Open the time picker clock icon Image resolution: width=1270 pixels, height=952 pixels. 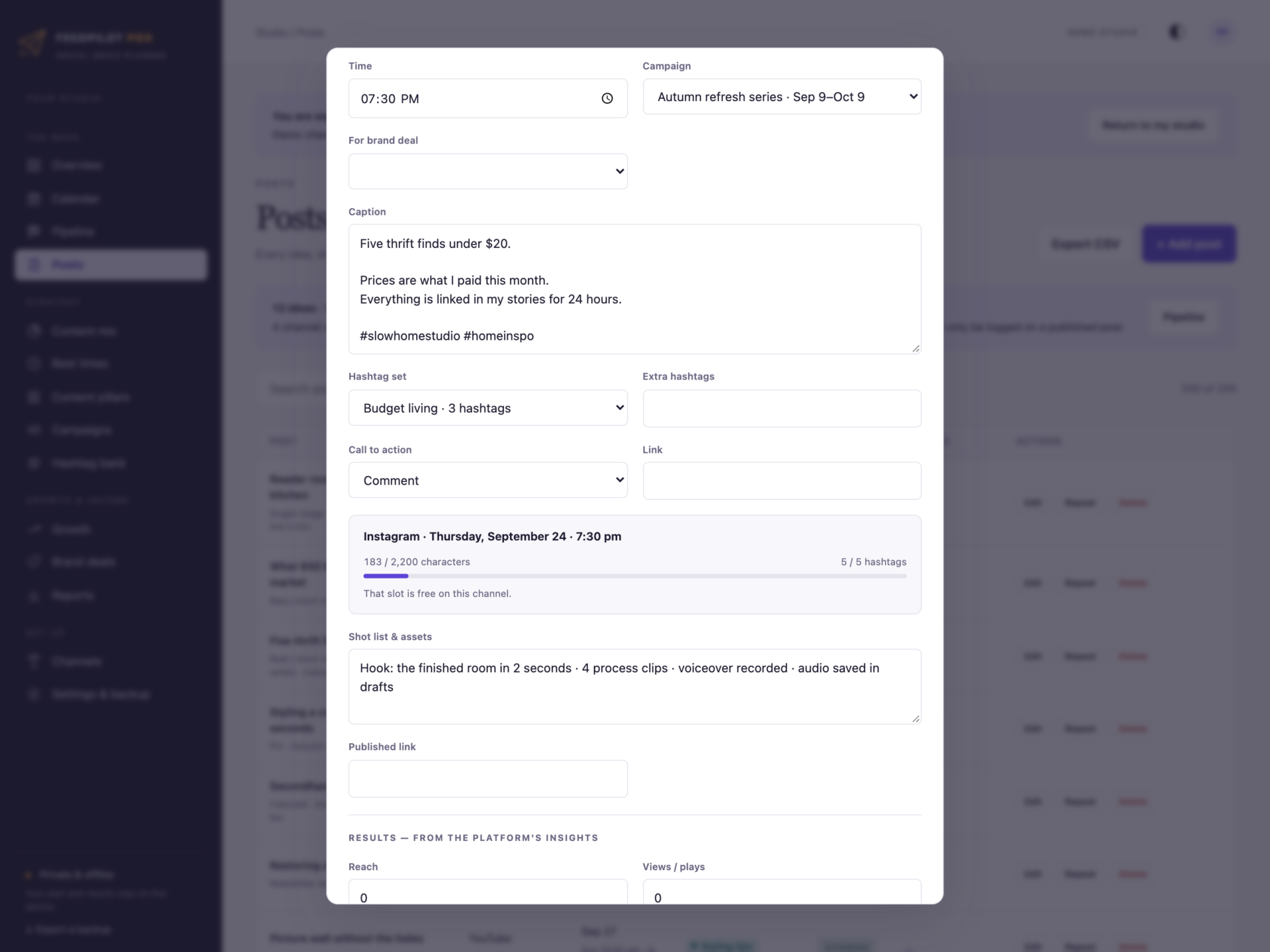[x=607, y=99]
